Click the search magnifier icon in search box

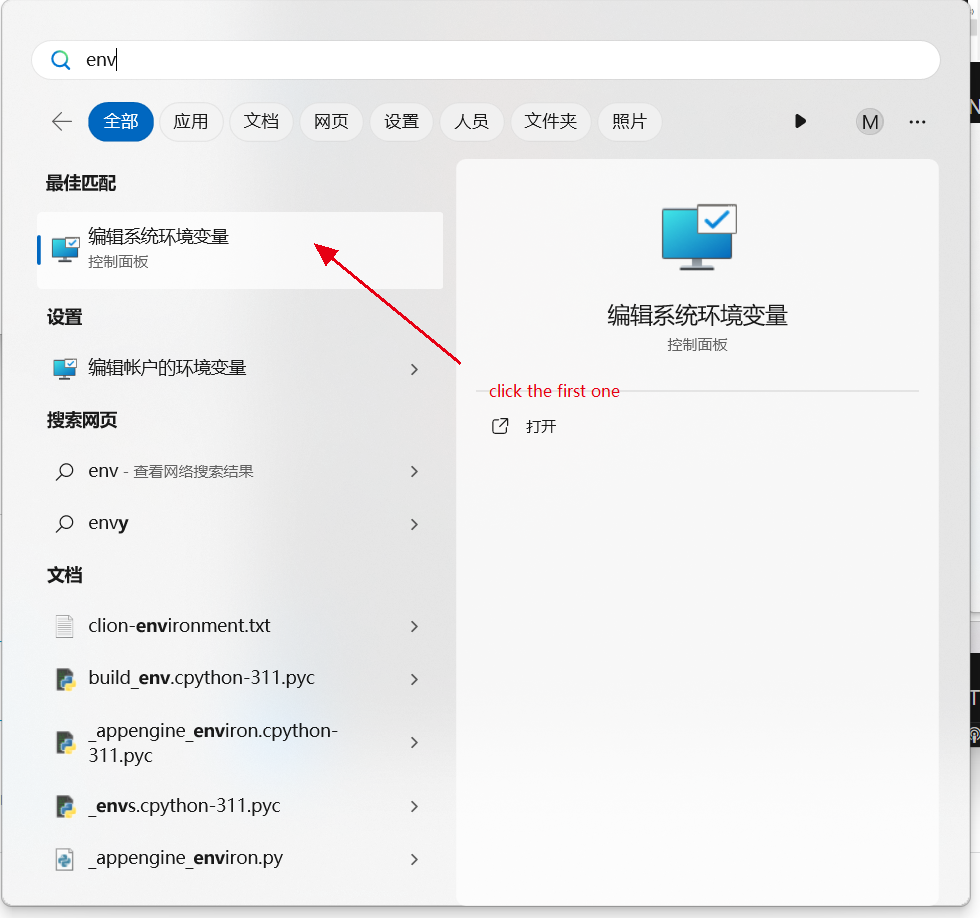61,60
